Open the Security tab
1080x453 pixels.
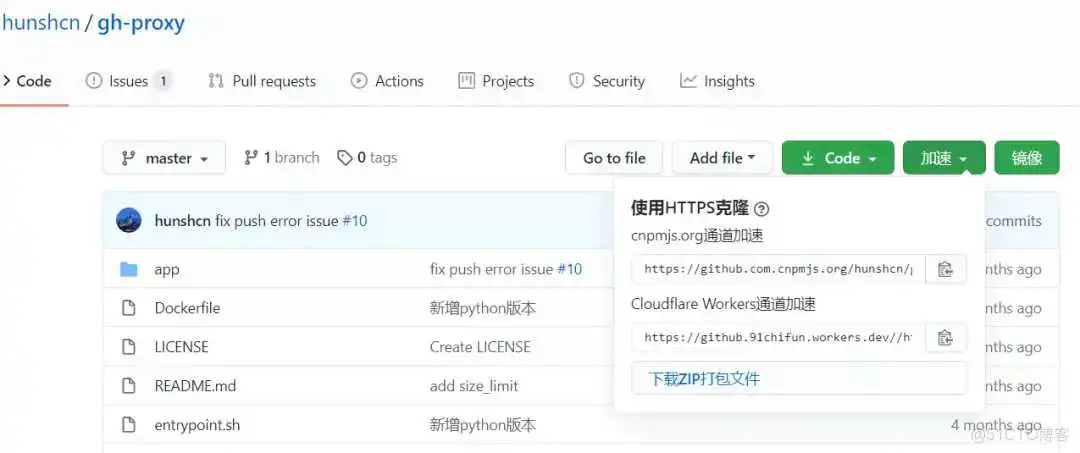(x=607, y=81)
